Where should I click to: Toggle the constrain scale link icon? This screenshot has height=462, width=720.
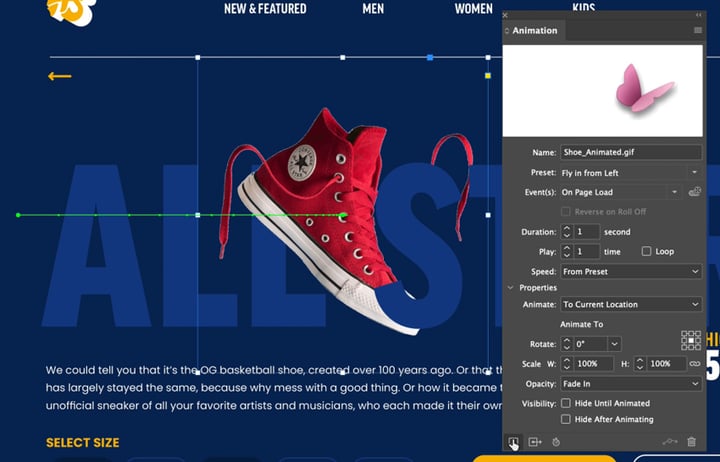point(695,364)
